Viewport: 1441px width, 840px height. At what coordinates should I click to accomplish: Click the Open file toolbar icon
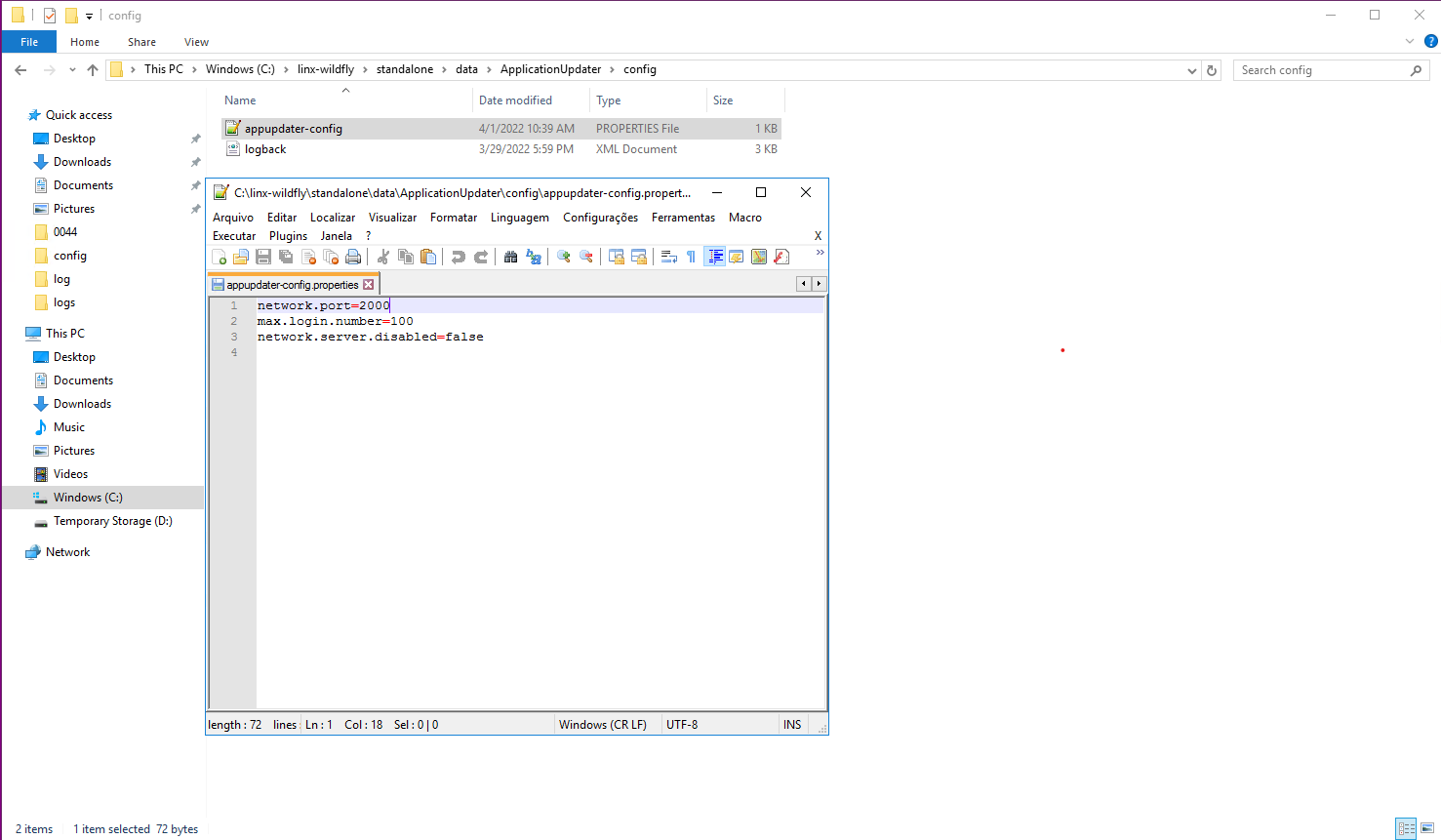[241, 257]
